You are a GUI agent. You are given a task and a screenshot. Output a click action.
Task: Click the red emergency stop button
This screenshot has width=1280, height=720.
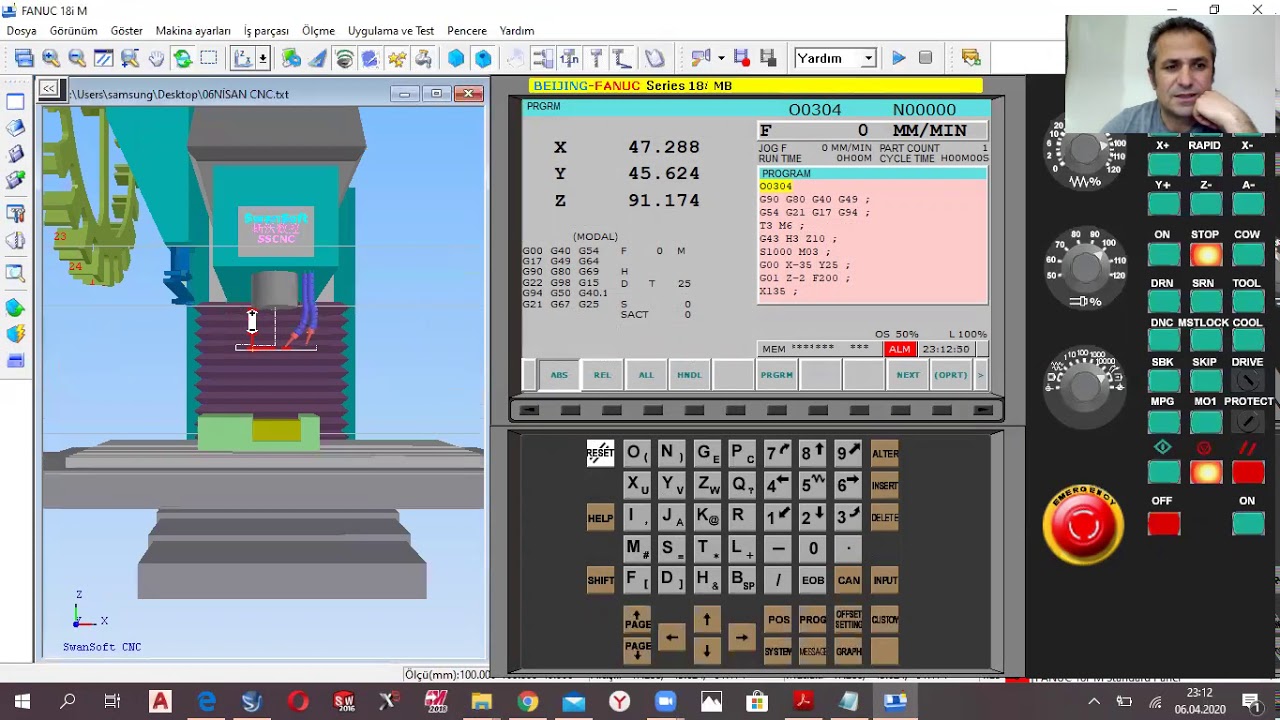tap(1083, 526)
